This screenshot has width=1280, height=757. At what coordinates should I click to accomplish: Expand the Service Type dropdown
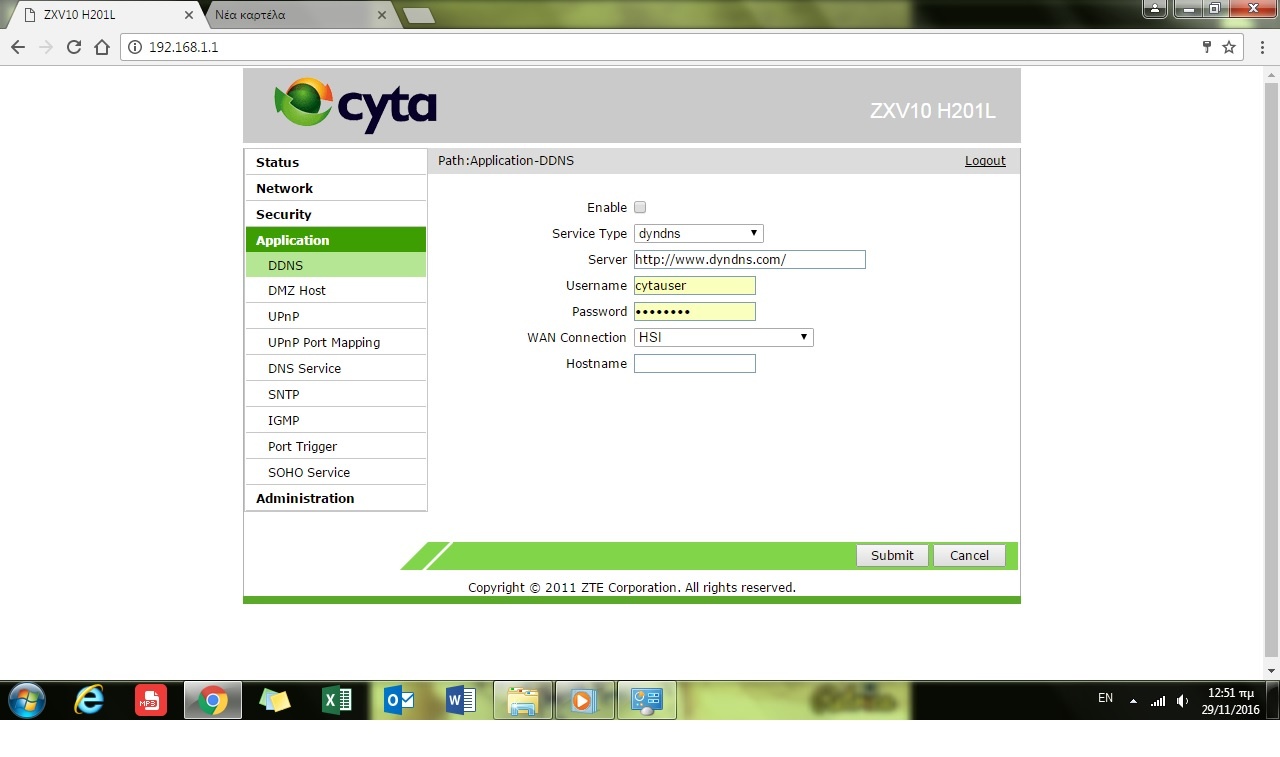tap(698, 234)
